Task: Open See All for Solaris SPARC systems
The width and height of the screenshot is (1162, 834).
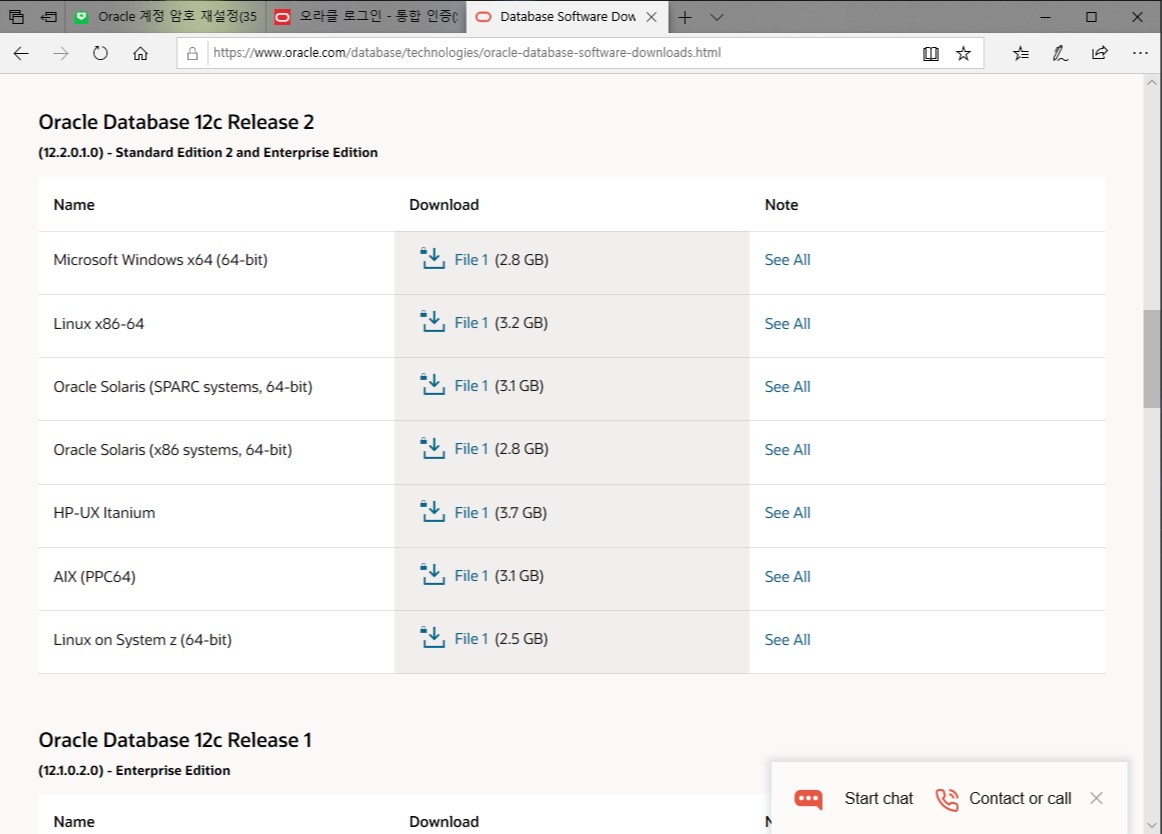Action: point(787,386)
